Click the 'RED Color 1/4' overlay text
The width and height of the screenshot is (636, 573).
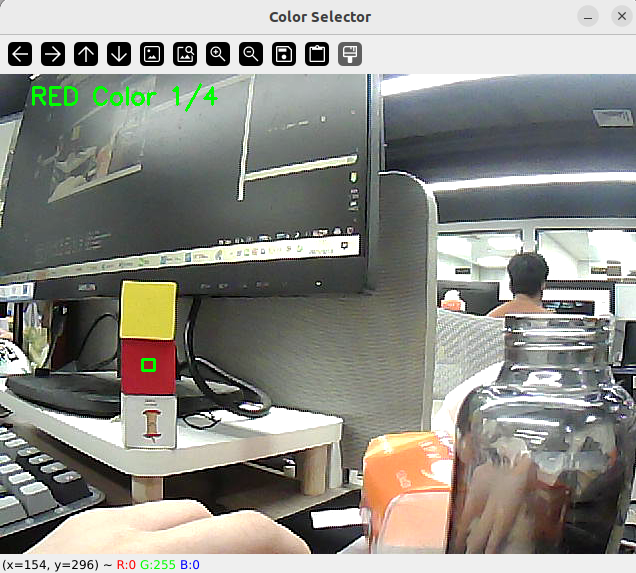[x=124, y=97]
